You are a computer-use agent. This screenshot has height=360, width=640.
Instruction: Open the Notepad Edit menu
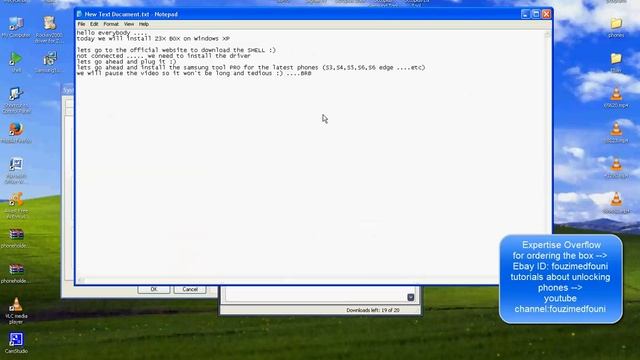[x=94, y=24]
